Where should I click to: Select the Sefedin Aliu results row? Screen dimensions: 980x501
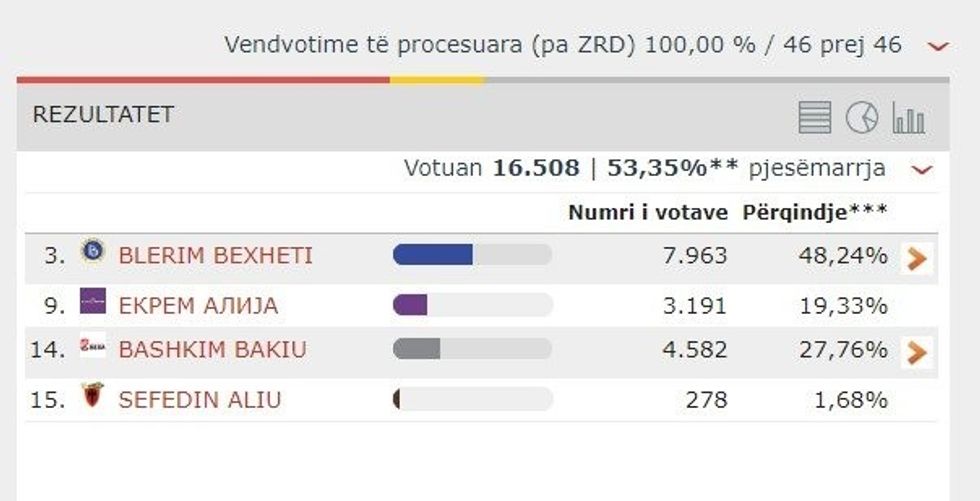click(480, 400)
